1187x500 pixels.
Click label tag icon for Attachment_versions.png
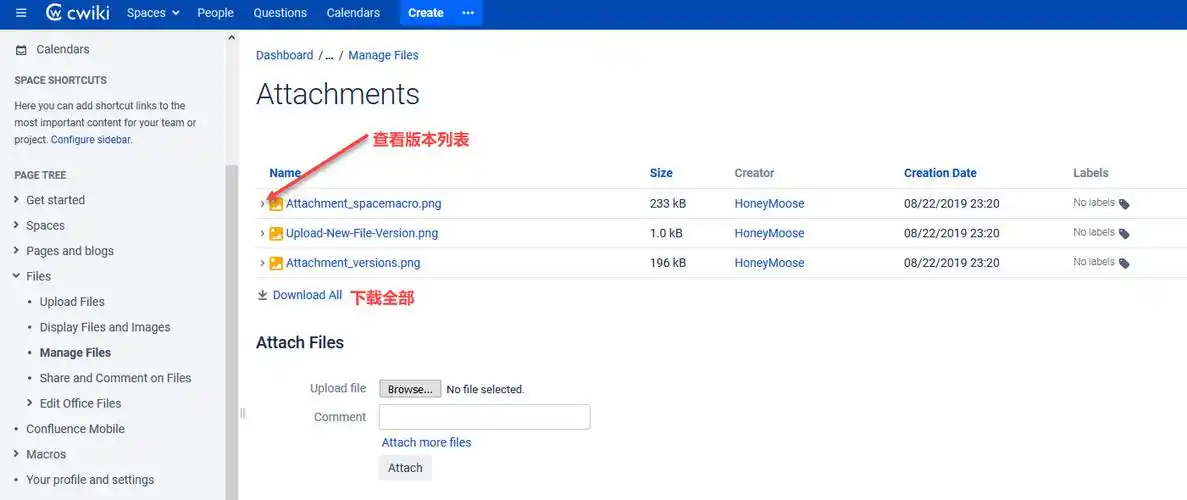click(1124, 263)
